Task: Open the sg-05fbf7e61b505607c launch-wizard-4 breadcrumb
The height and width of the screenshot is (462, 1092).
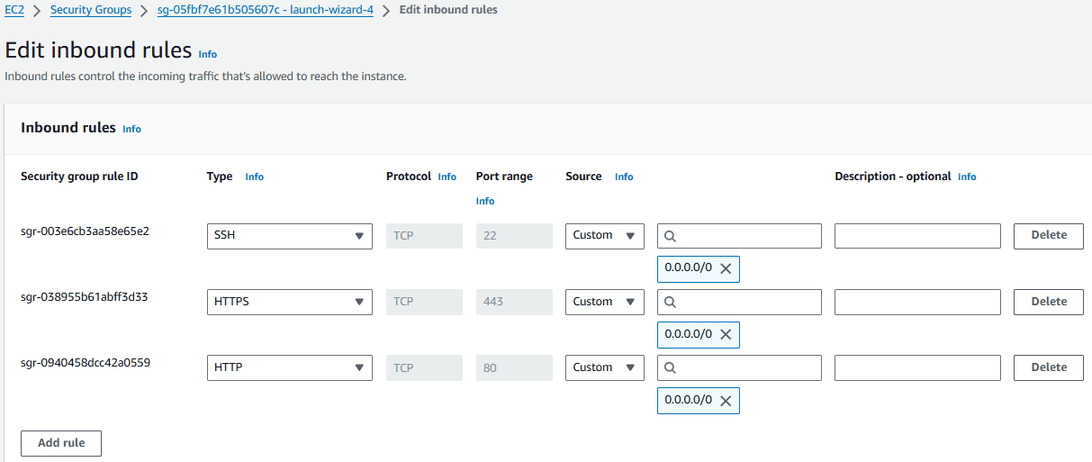Action: pos(264,10)
